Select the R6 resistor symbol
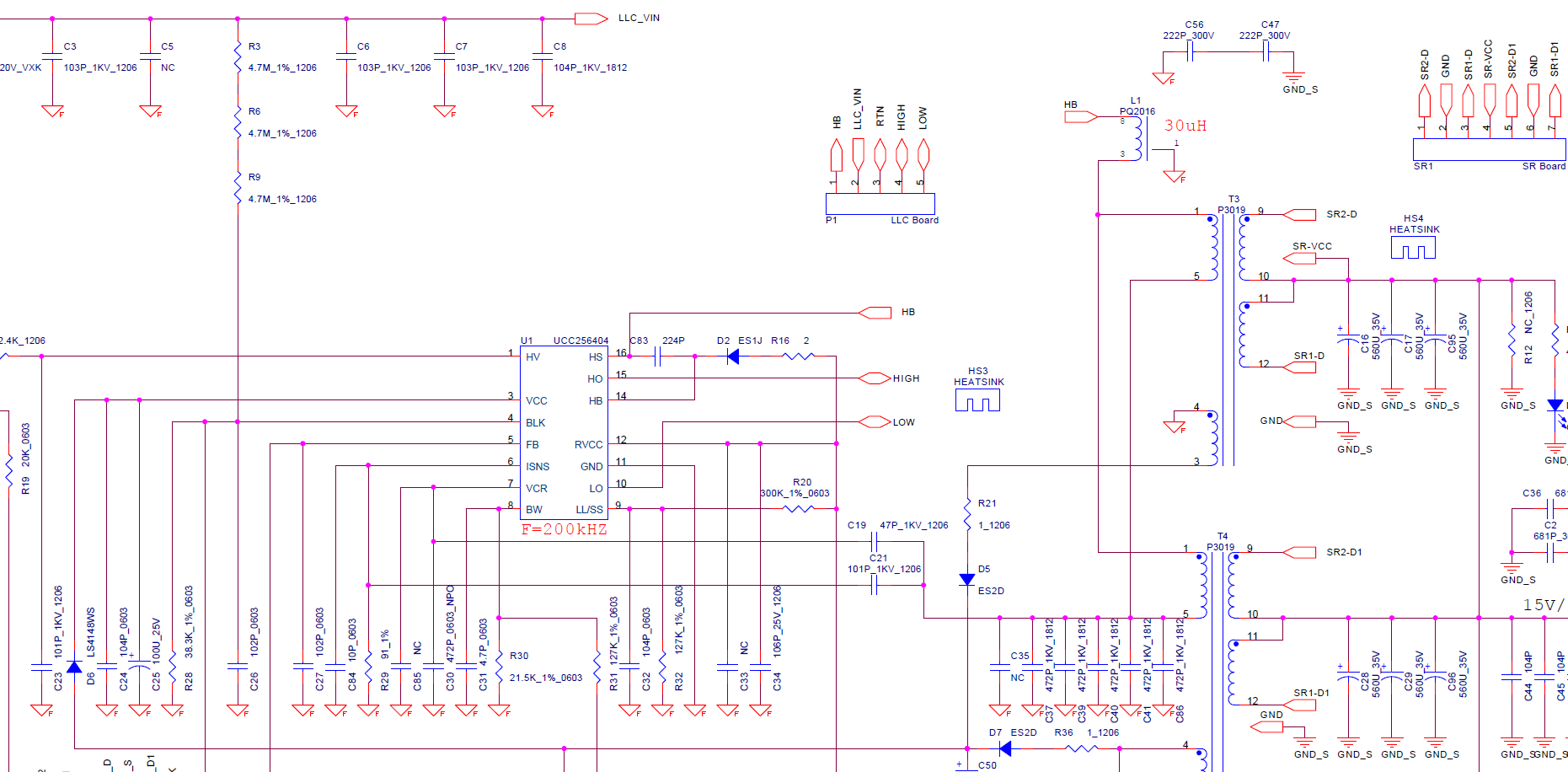Image resolution: width=1568 pixels, height=772 pixels. pyautogui.click(x=238, y=123)
